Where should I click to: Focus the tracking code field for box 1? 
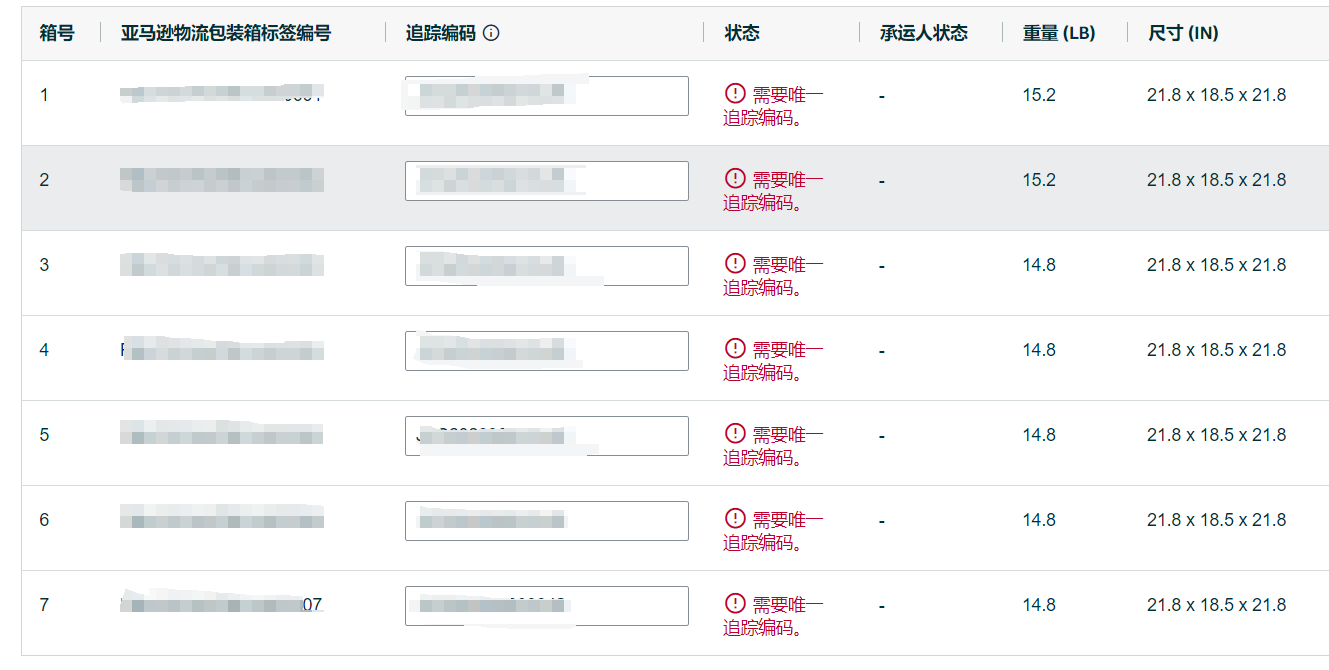pyautogui.click(x=546, y=96)
